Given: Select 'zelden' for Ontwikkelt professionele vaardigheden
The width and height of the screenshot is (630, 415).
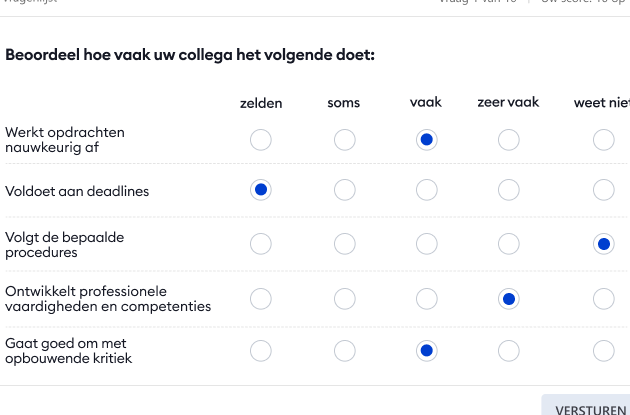Looking at the screenshot, I should pyautogui.click(x=261, y=299).
